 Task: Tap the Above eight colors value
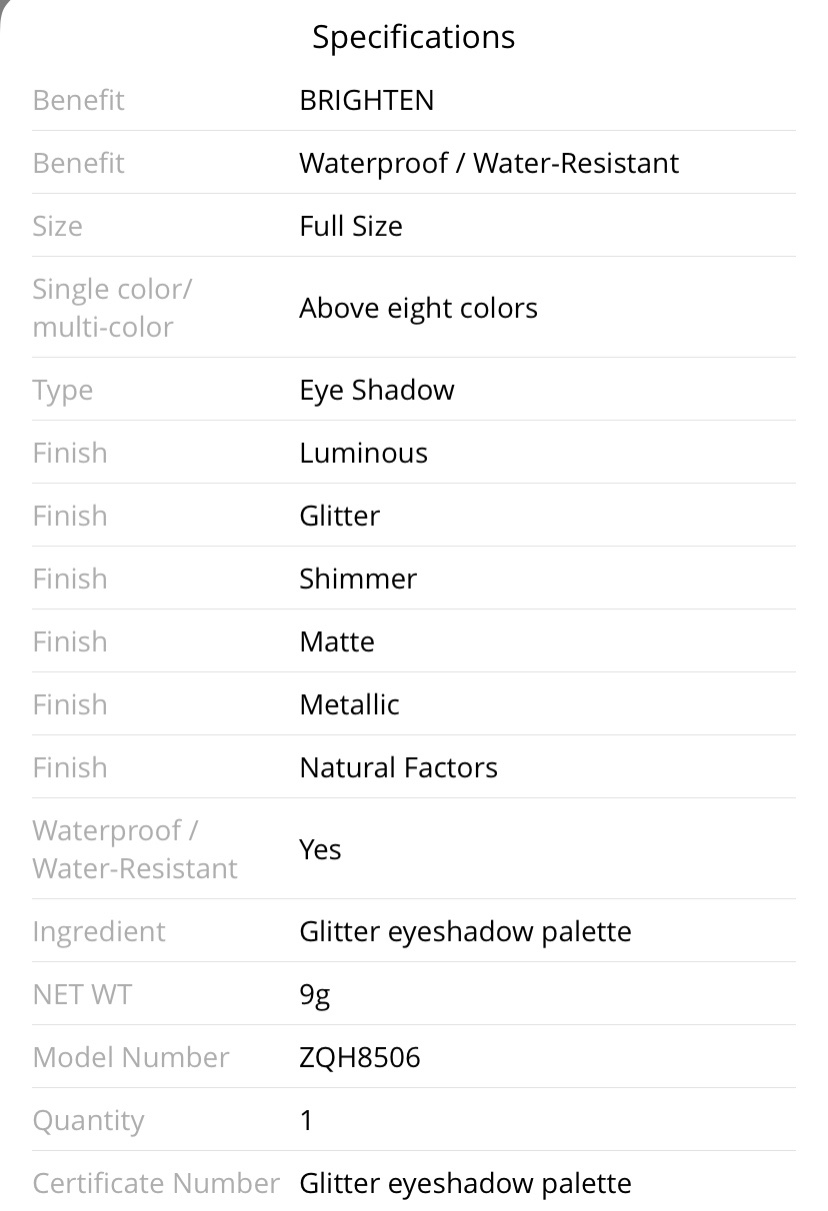click(x=418, y=308)
